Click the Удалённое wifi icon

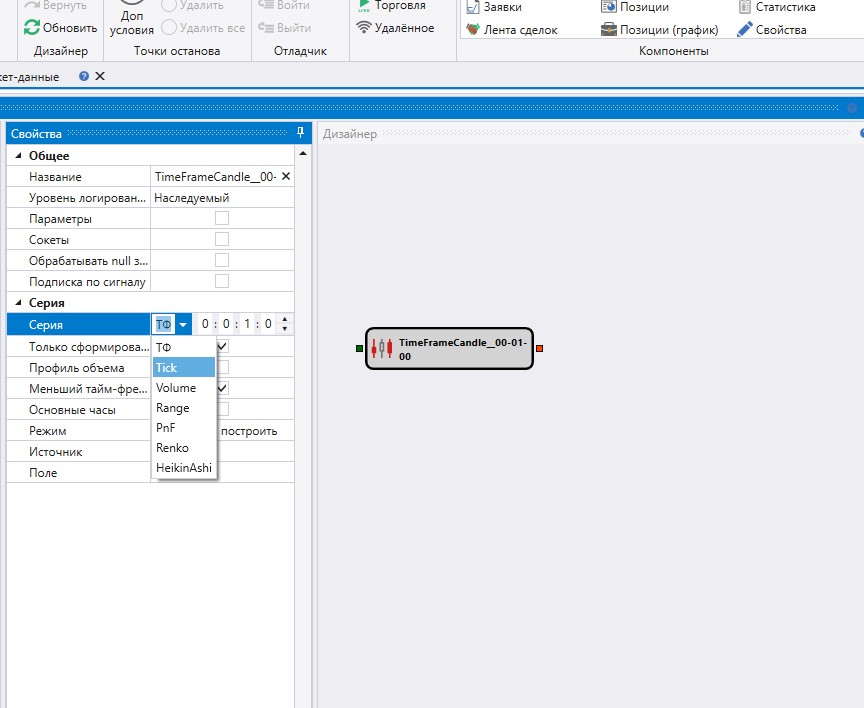(x=364, y=28)
